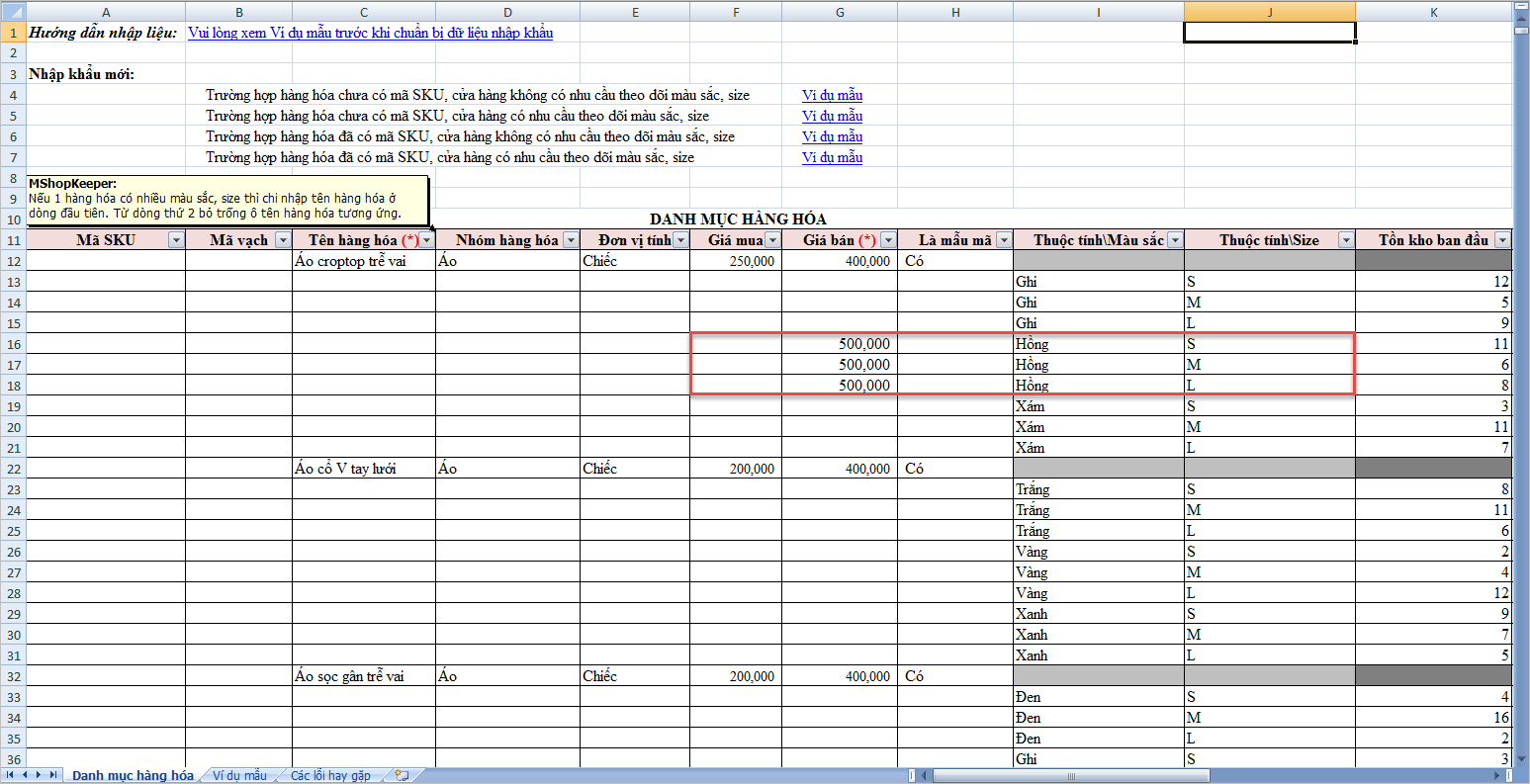Expand the Thuộc tính\Size filter dropdown
The height and width of the screenshot is (784, 1530).
coord(1345,240)
